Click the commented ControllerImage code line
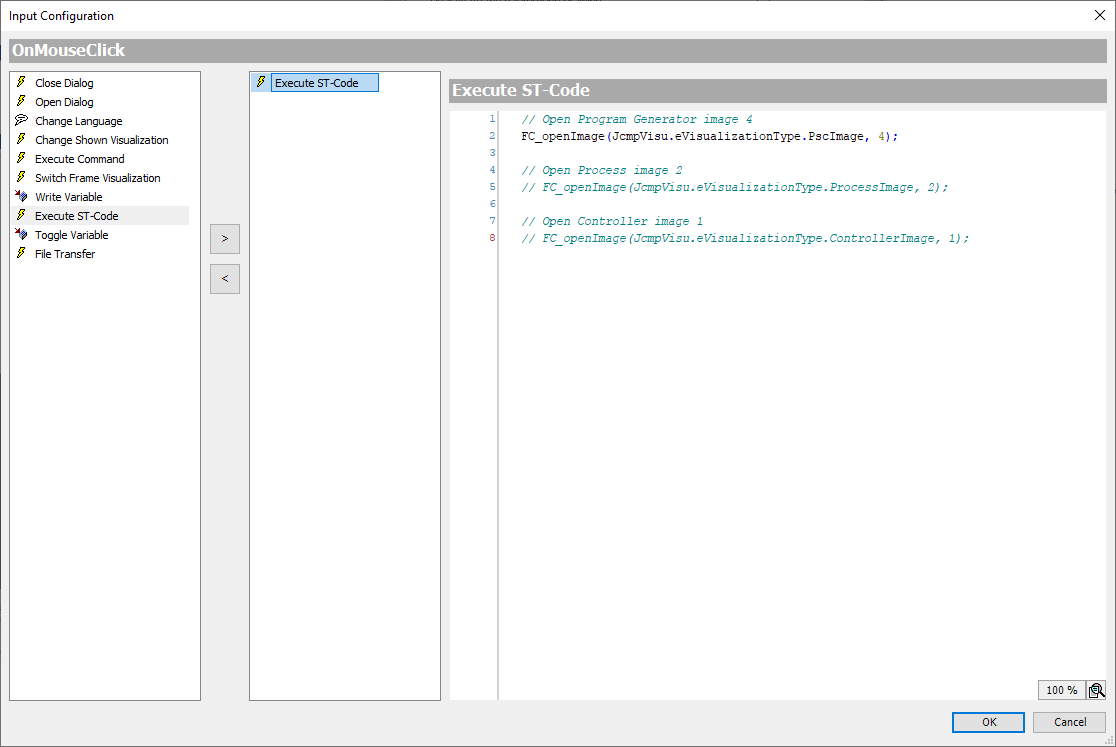Screen dimensions: 1116x747 point(745,238)
